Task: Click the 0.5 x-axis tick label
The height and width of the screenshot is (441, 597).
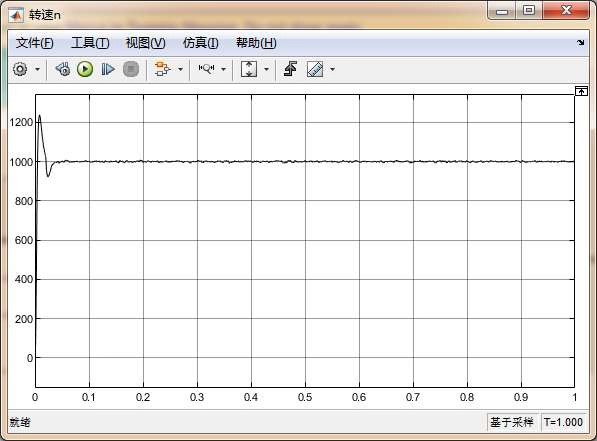Action: coord(305,397)
